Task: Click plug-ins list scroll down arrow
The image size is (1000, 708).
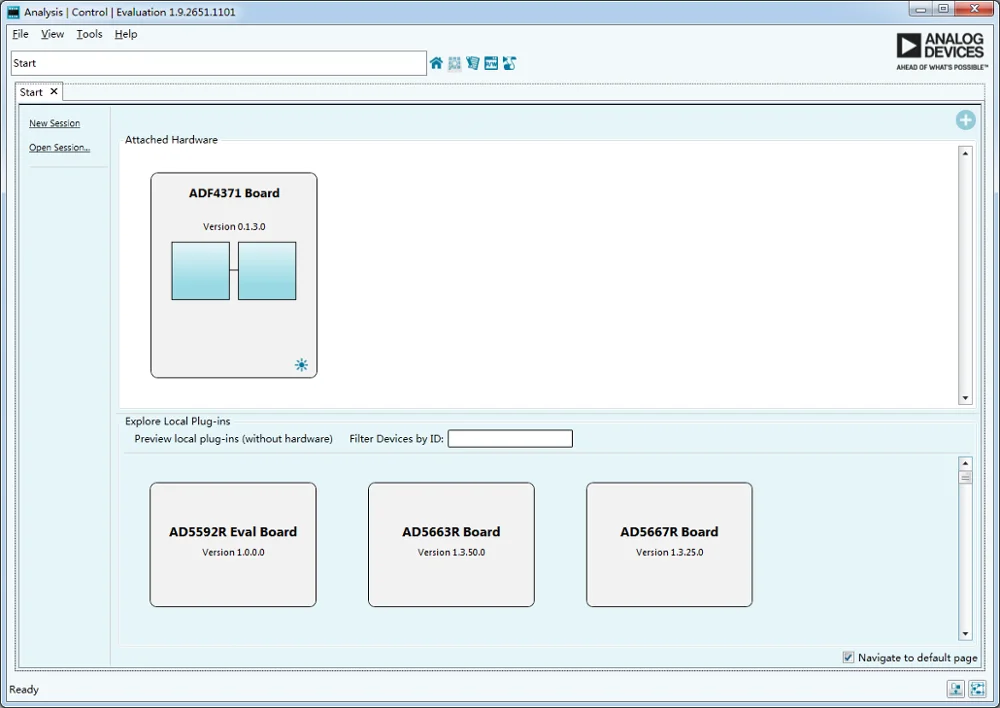Action: [966, 633]
